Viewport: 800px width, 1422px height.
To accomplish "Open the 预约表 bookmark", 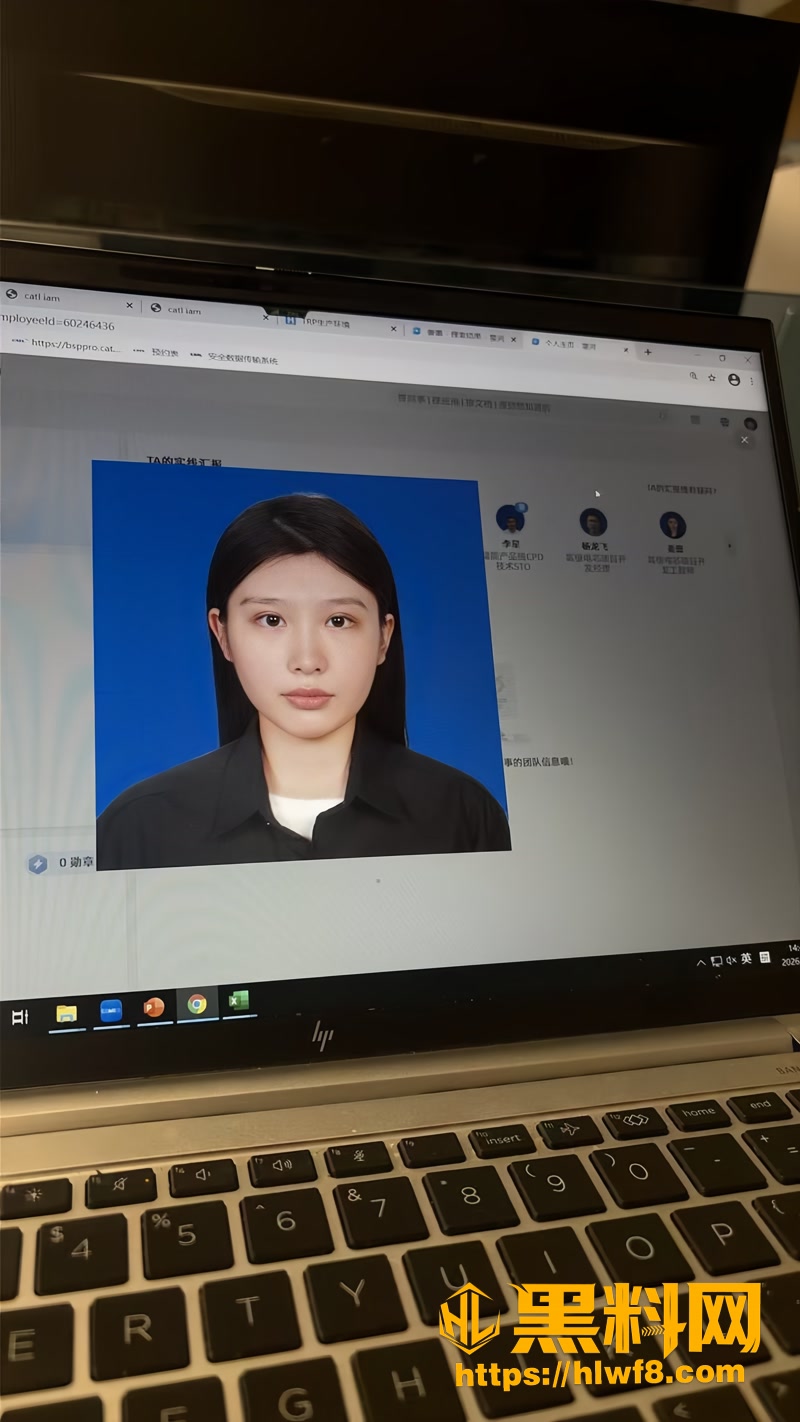I will [x=156, y=352].
